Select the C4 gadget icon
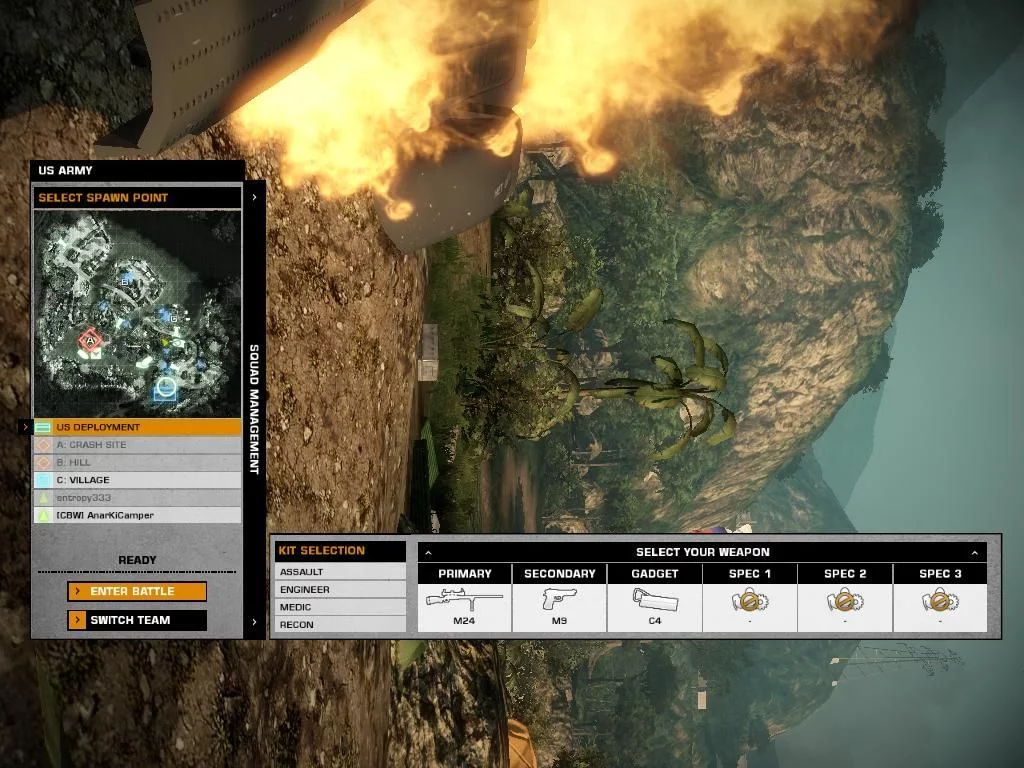This screenshot has width=1024, height=768. click(655, 600)
